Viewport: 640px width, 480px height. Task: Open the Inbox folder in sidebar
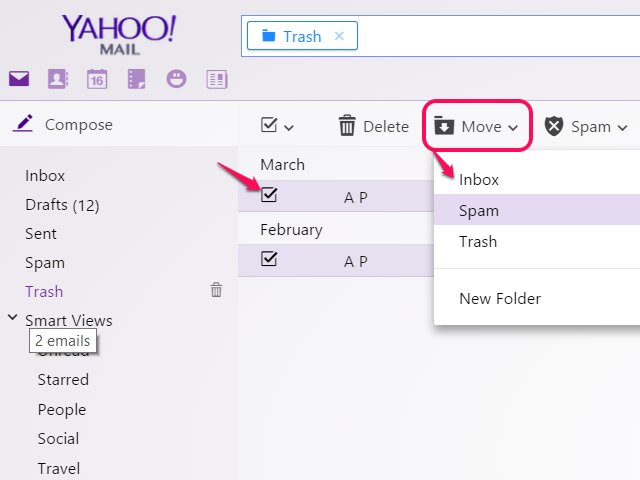(x=45, y=176)
